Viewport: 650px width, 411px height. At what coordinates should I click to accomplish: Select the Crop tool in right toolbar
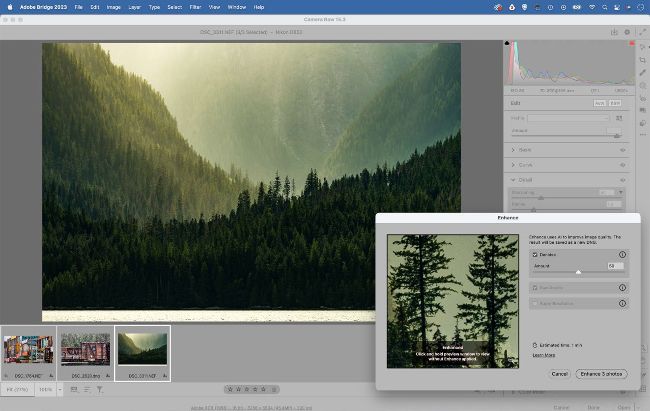click(642, 60)
